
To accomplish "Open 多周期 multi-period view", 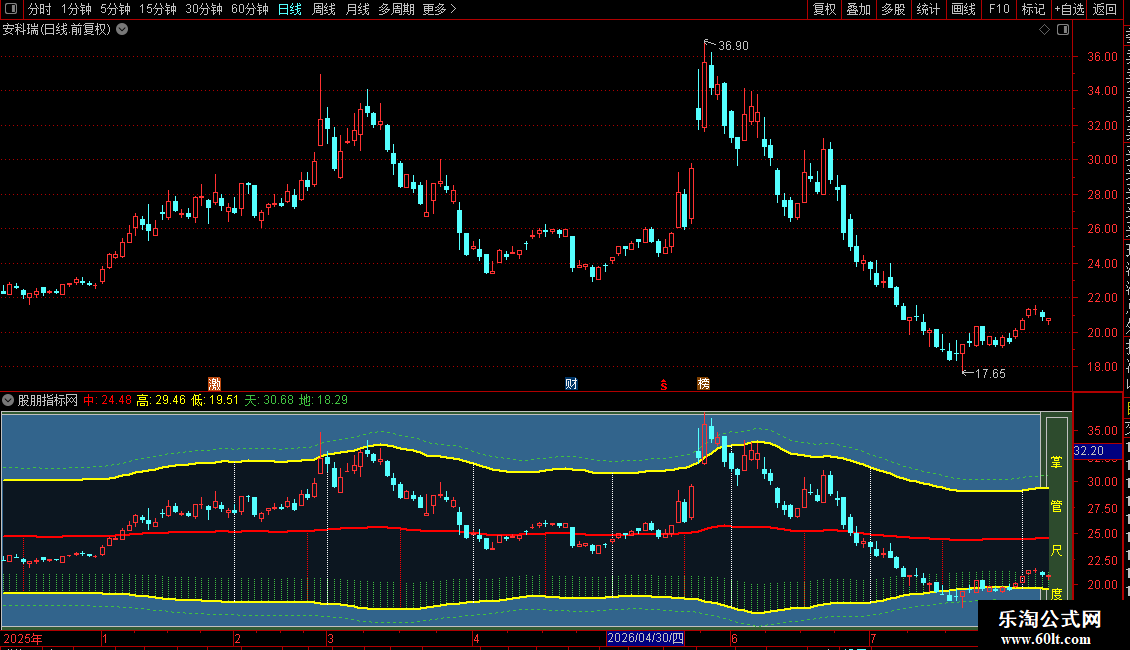I will click(396, 9).
